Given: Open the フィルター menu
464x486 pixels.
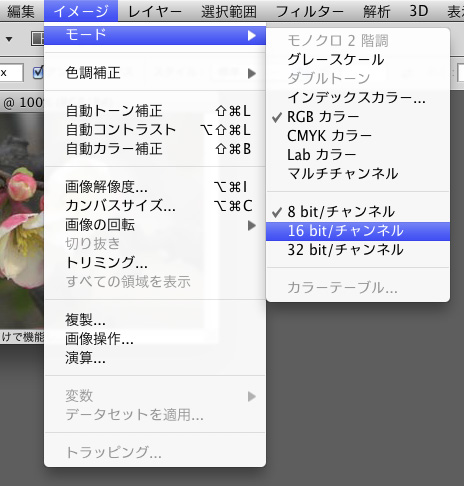Looking at the screenshot, I should tap(309, 12).
